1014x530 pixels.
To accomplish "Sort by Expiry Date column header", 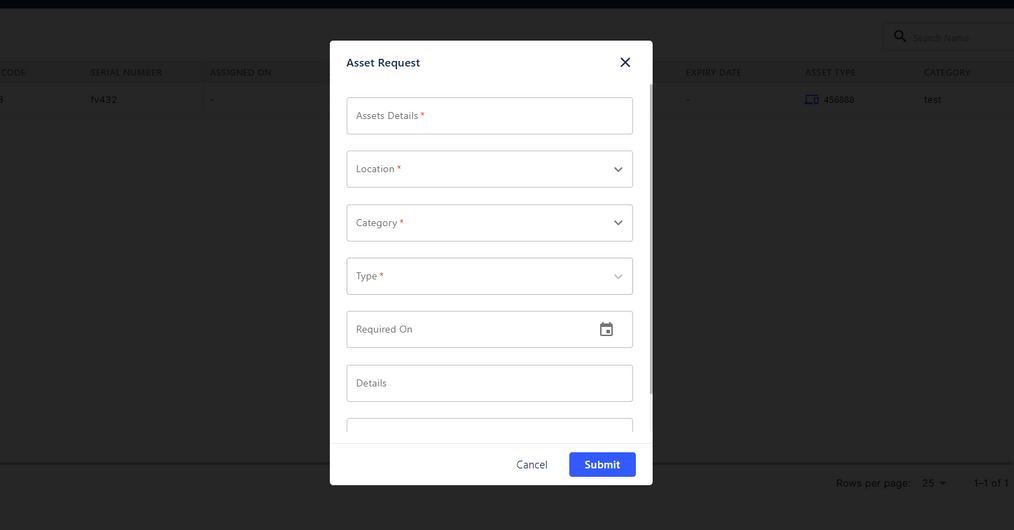I will (713, 73).
